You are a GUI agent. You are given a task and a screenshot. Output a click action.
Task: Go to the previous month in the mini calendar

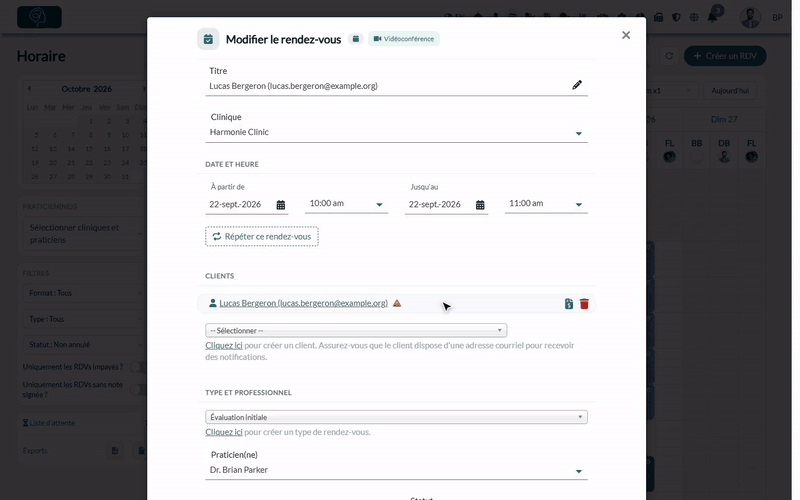coord(30,89)
